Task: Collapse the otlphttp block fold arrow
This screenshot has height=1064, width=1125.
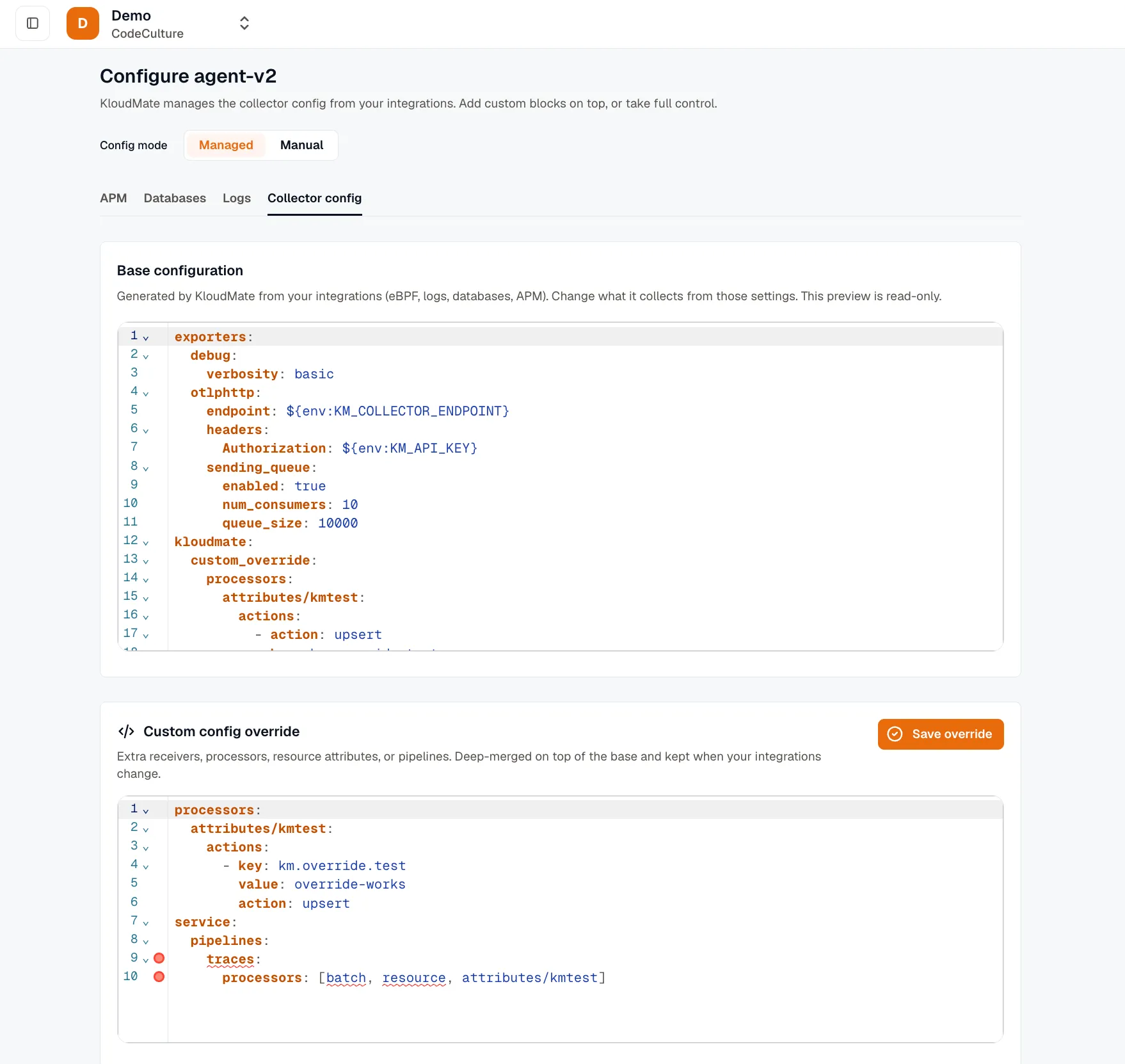Action: (146, 393)
